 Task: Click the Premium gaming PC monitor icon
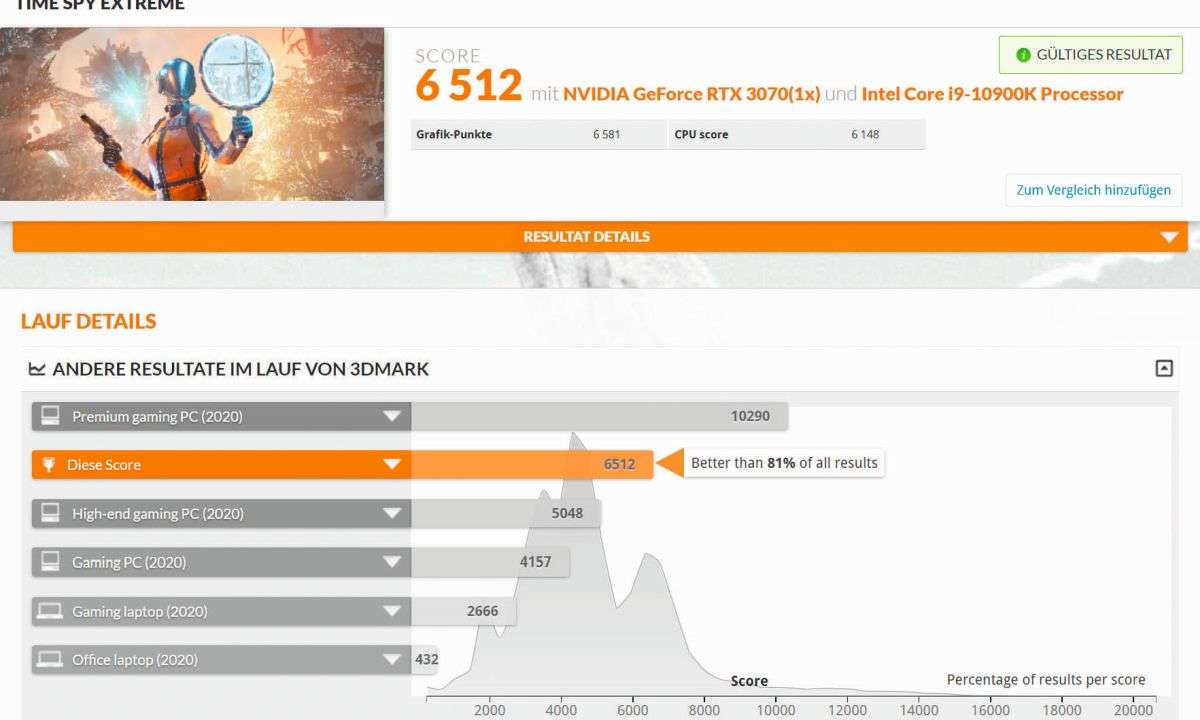click(x=49, y=416)
